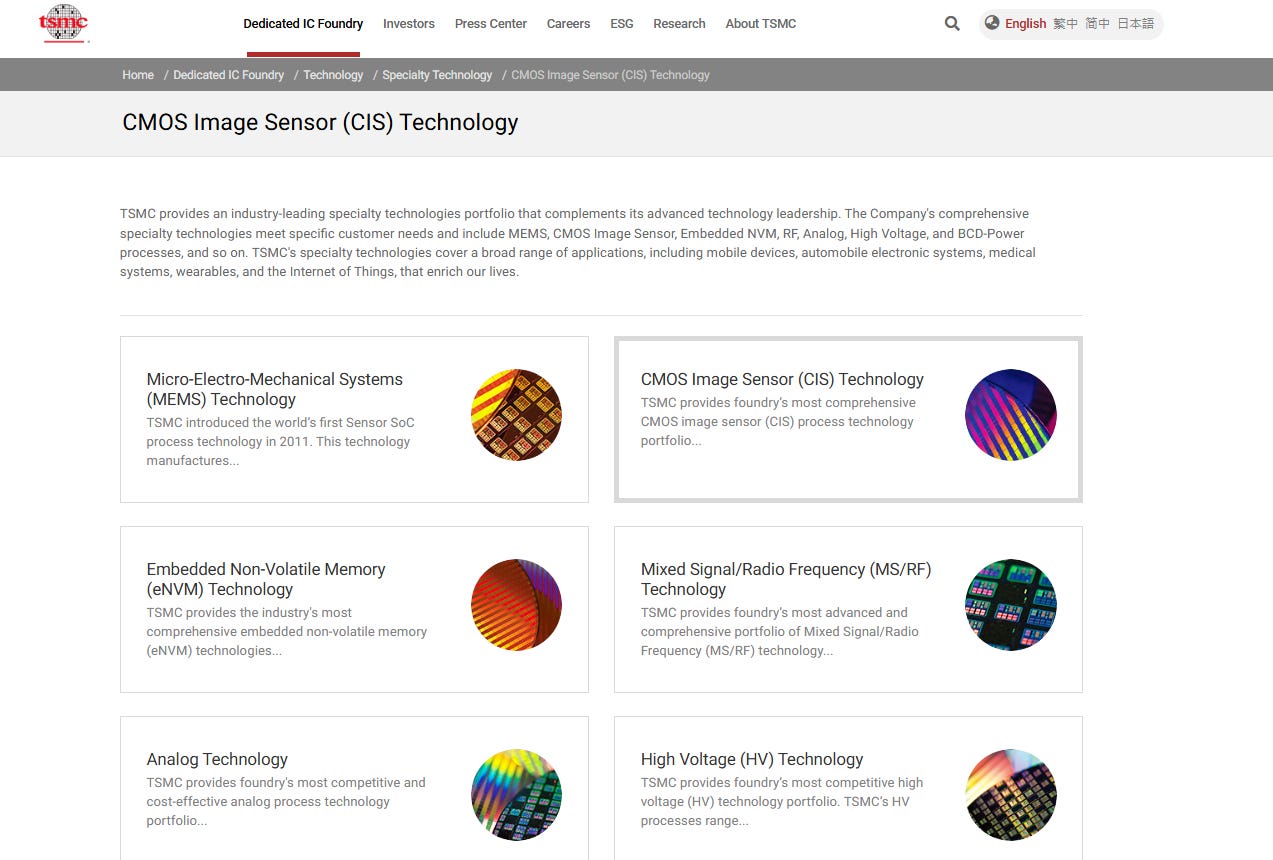
Task: Open Mixed Signal/Radio Frequency card title
Action: tap(786, 579)
